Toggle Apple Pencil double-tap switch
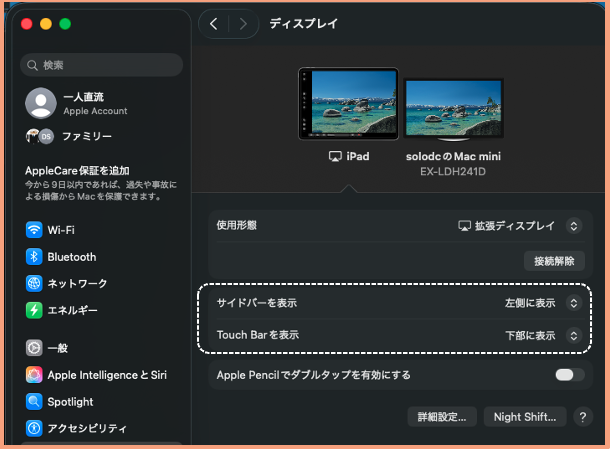This screenshot has height=449, width=610. [x=570, y=375]
